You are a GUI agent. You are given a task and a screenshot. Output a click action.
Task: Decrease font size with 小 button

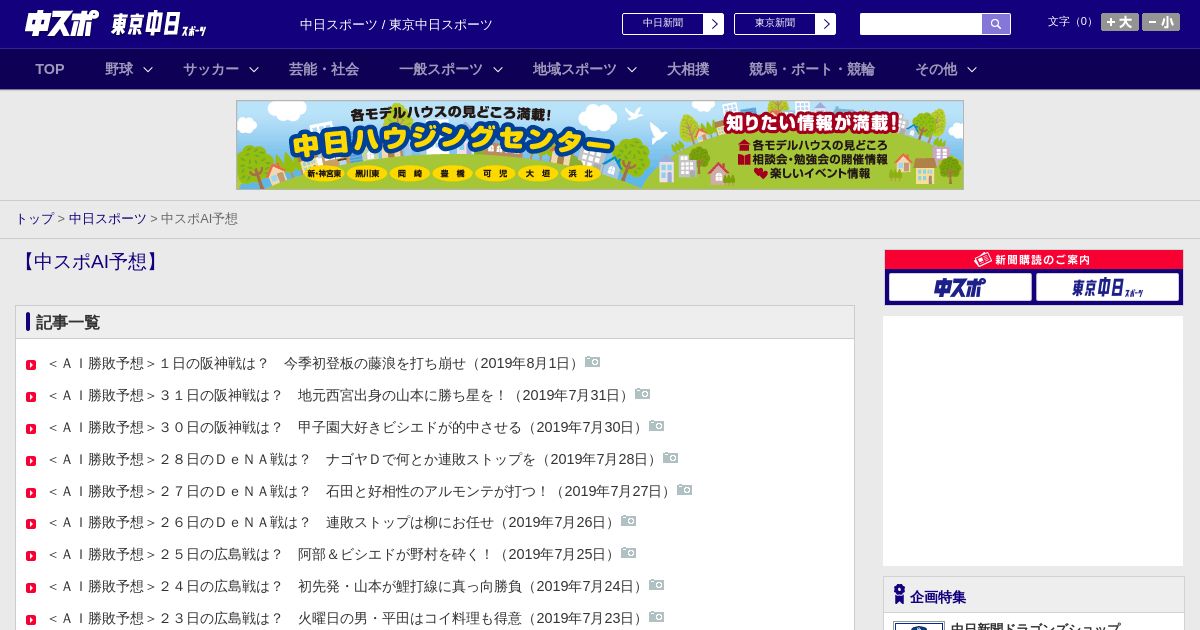1161,22
